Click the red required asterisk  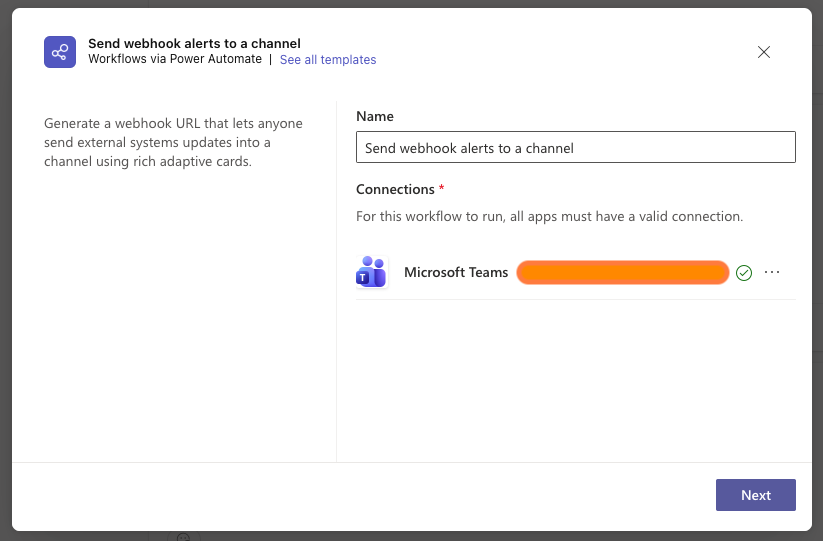pos(442,189)
